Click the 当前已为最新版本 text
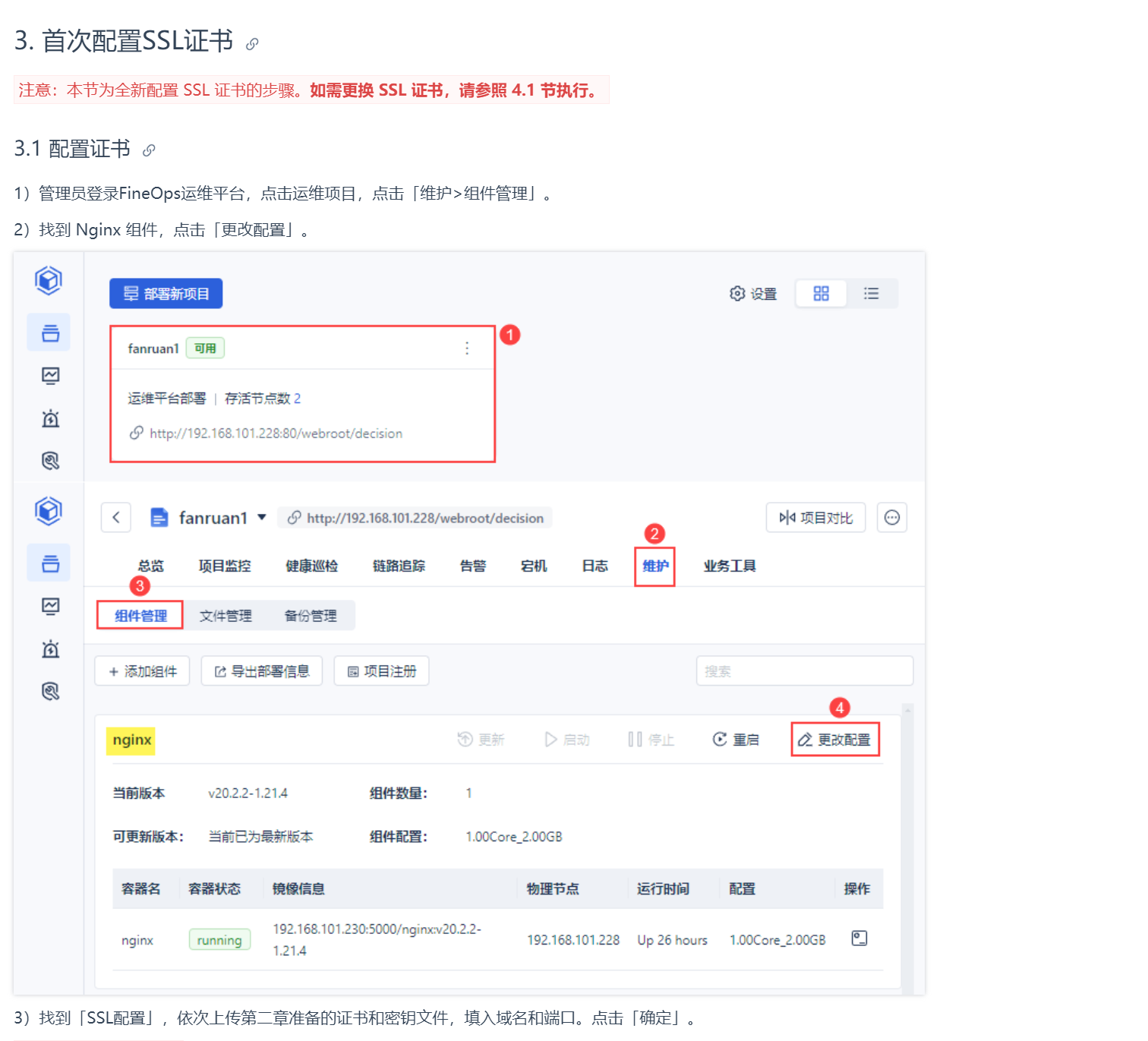This screenshot has width=1148, height=1041. tap(261, 837)
